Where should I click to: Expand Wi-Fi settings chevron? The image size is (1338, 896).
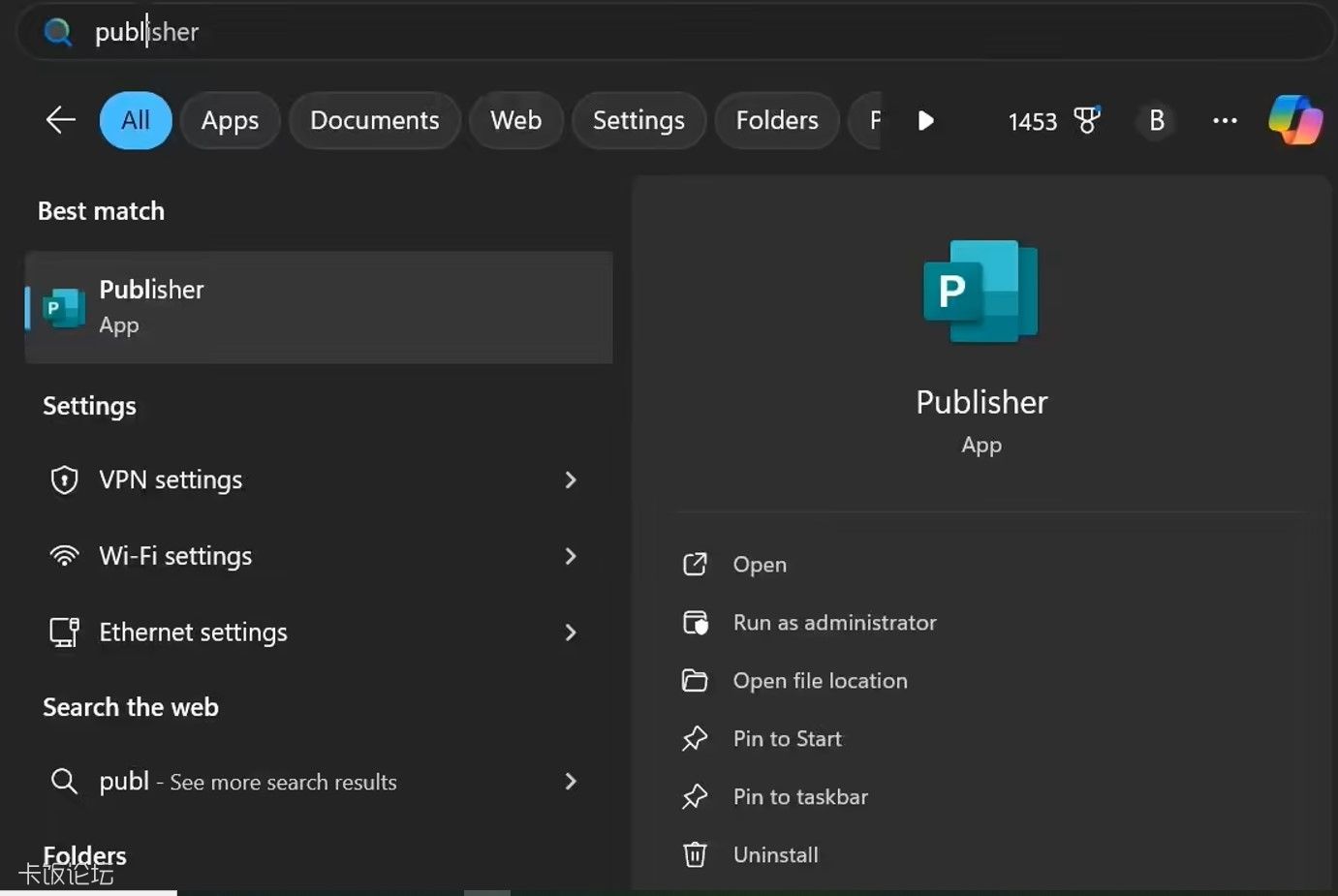point(571,556)
